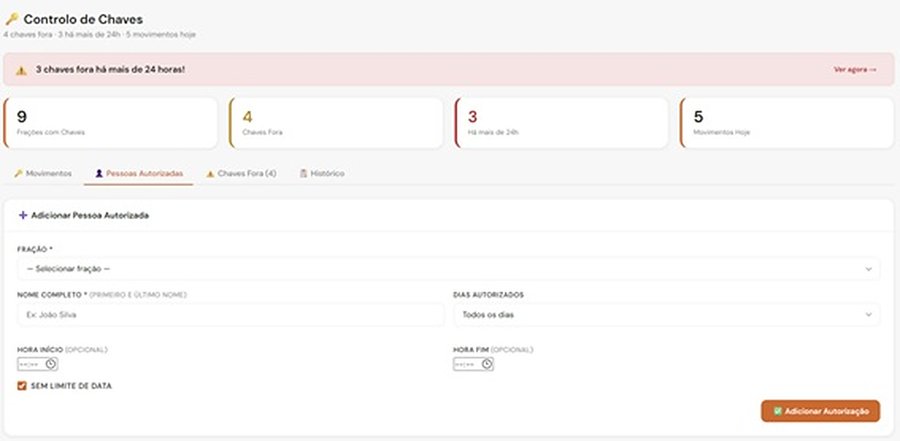This screenshot has height=441, width=900.
Task: Click the key icon on the Movimentos tab
Action: click(x=18, y=173)
